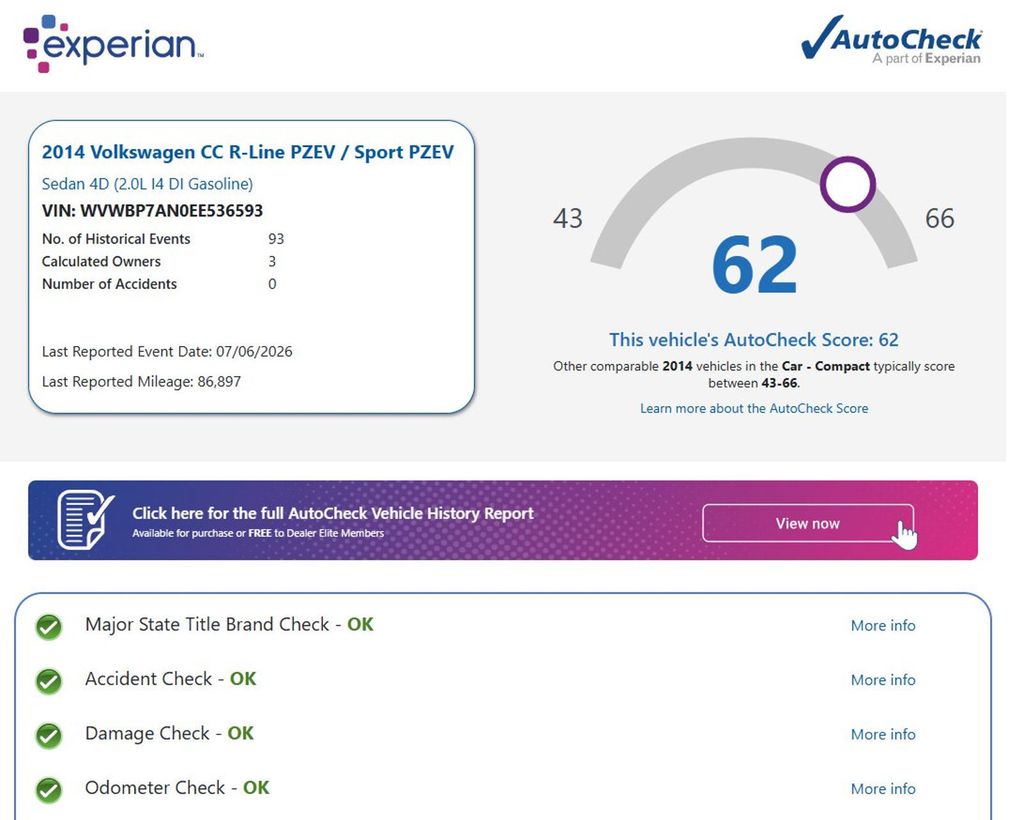Click the View now button
Viewport: 1024px width, 820px height.
[808, 523]
